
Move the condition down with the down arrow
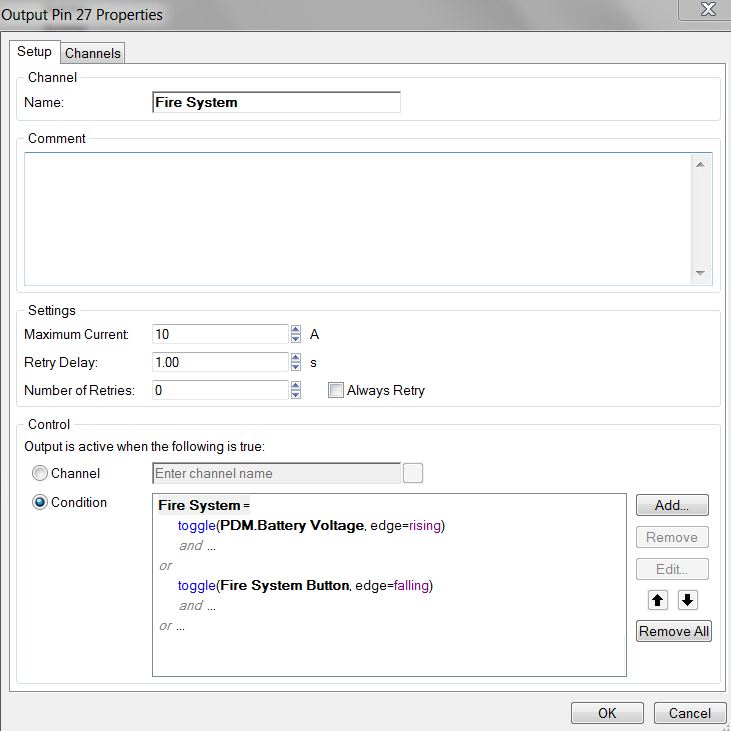pos(687,600)
